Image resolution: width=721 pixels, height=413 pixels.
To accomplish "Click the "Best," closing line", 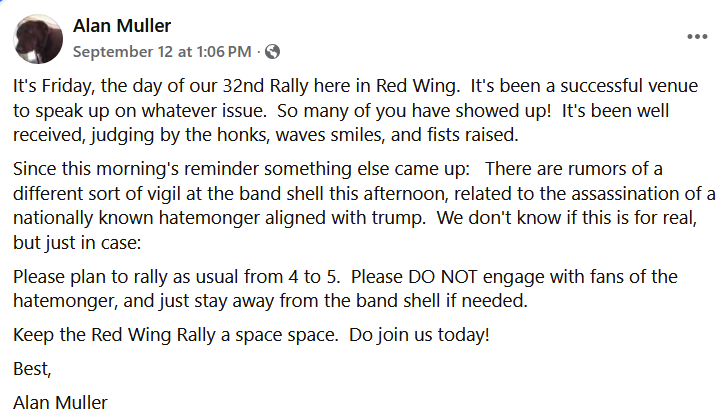I will (x=30, y=369).
